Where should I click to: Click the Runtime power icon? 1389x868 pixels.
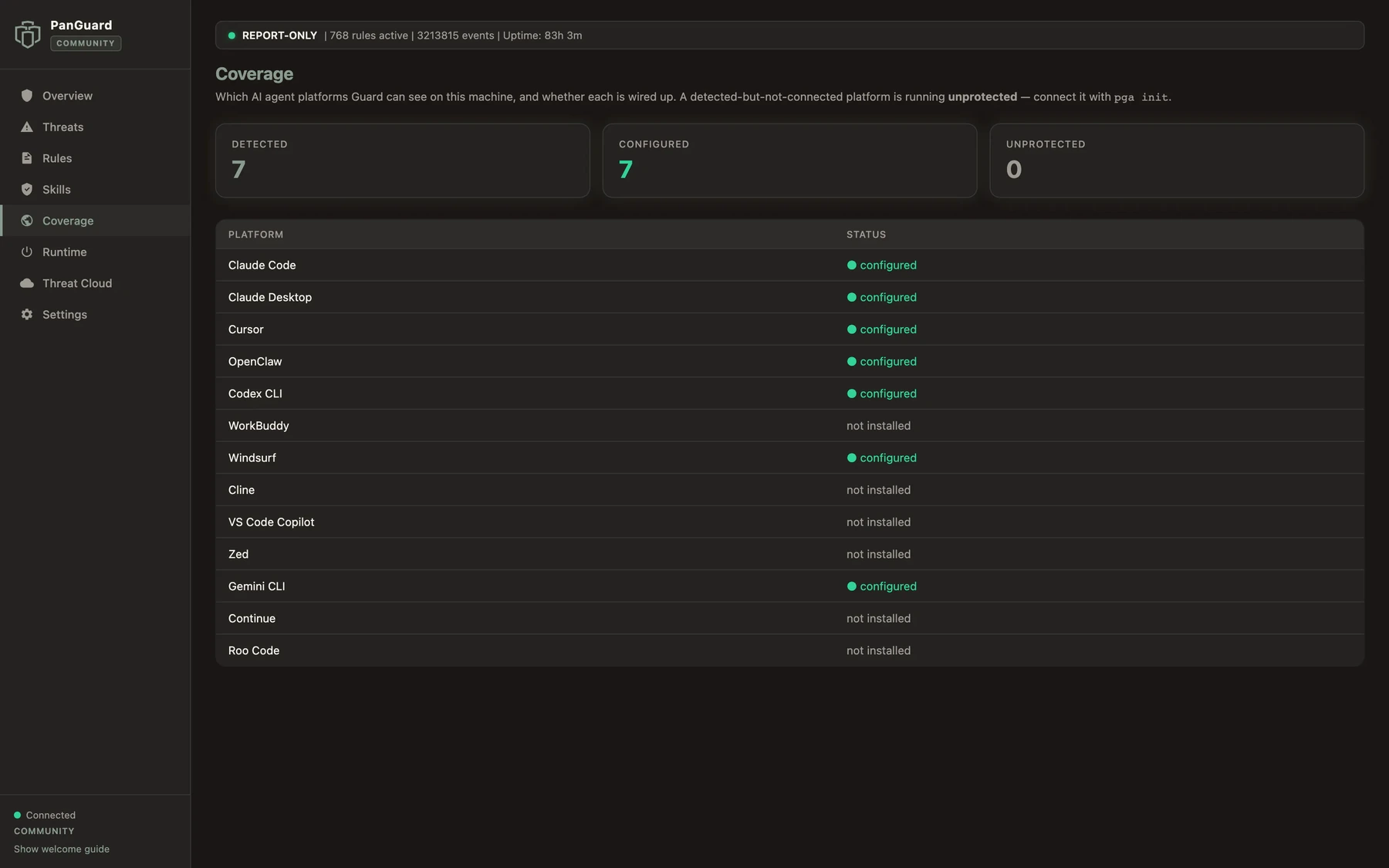27,252
